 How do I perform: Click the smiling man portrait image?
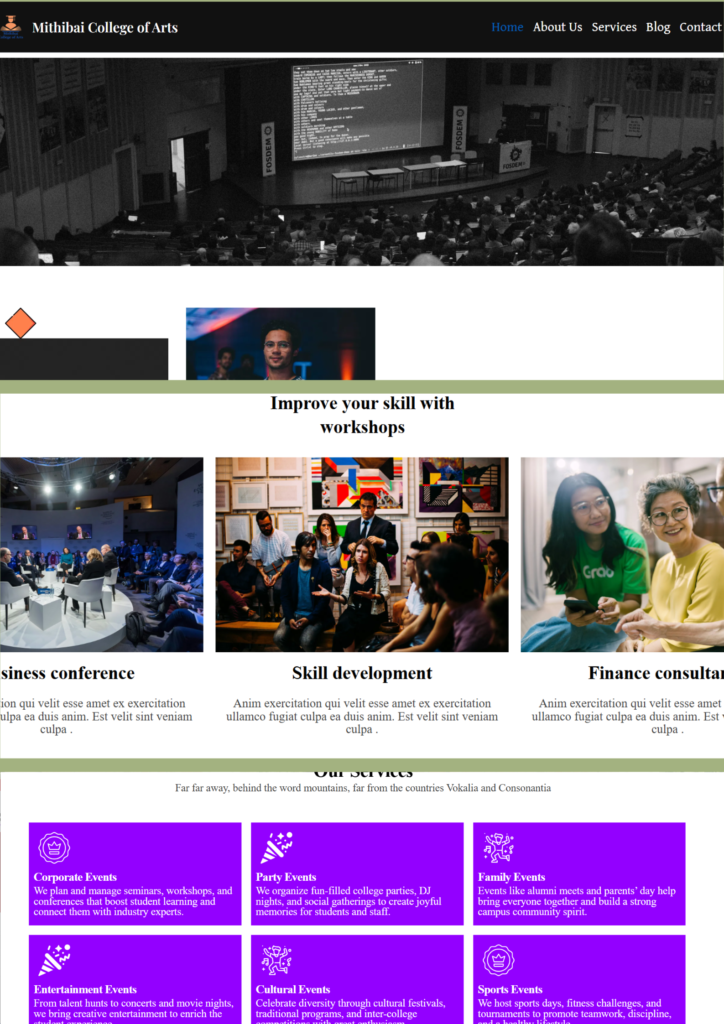281,344
